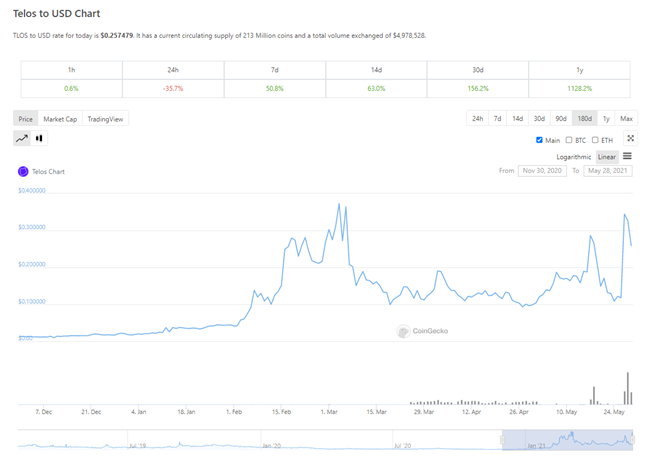Switch chart scale to Linear
Viewport: 647px width, 466px height.
(x=607, y=157)
